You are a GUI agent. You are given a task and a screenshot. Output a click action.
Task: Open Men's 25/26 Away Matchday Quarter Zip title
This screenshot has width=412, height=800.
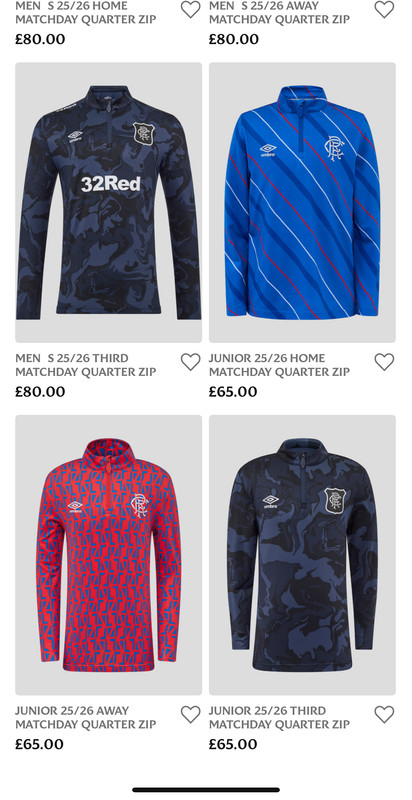click(x=279, y=13)
